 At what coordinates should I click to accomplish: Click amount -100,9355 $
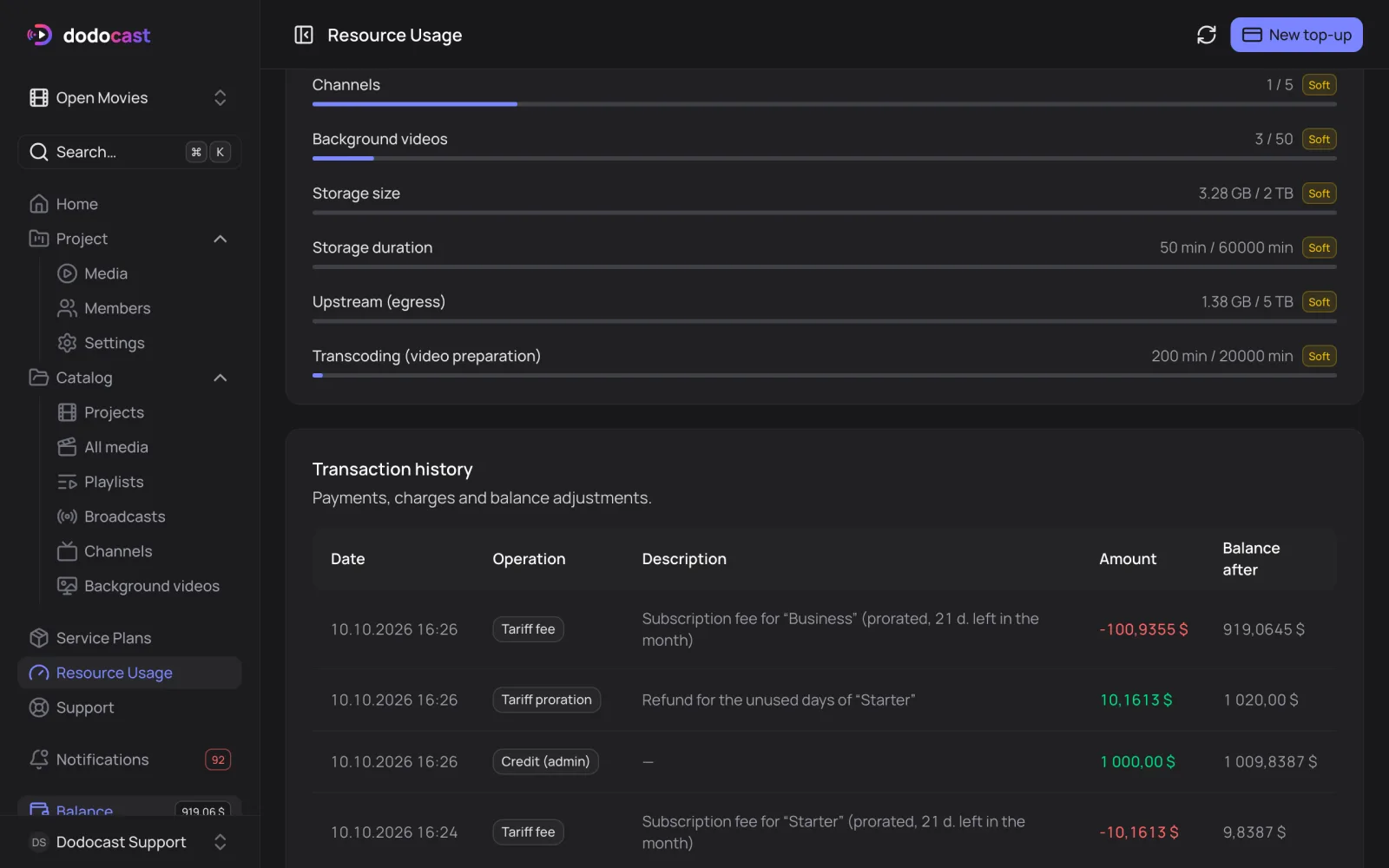point(1143,629)
